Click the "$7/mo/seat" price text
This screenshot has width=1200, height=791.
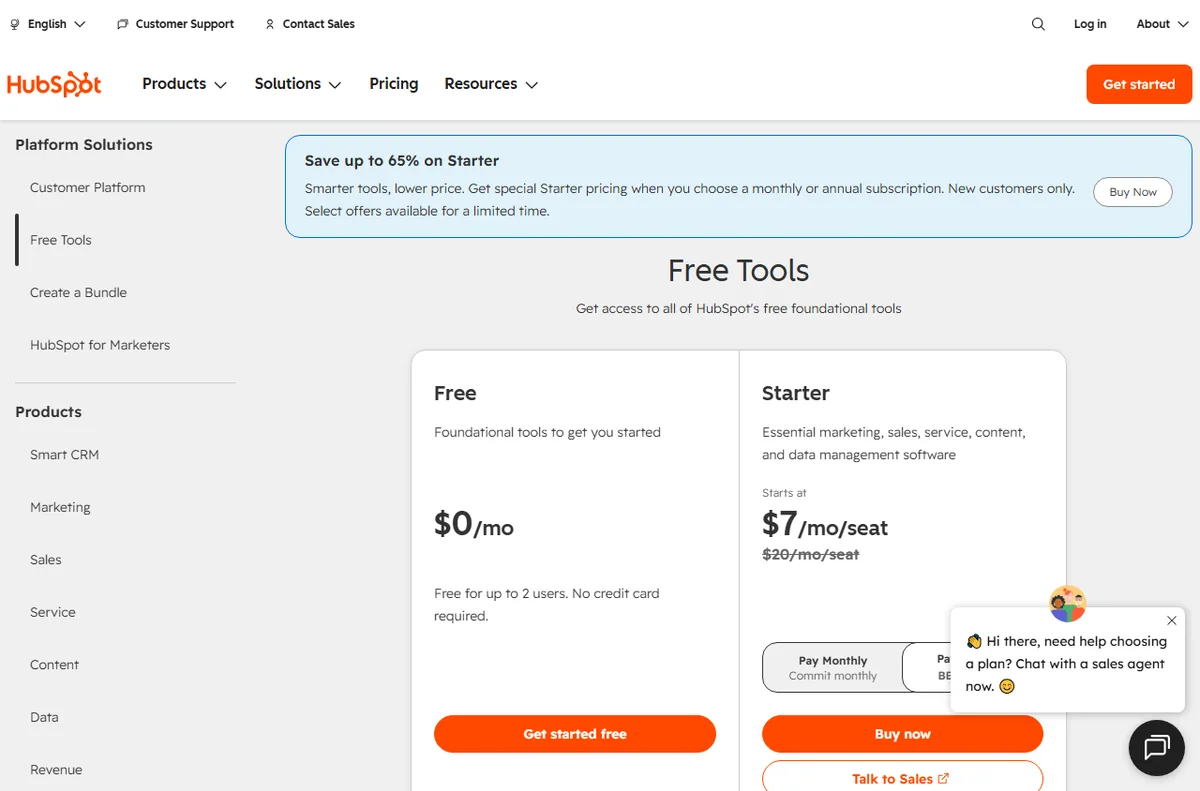tap(825, 524)
